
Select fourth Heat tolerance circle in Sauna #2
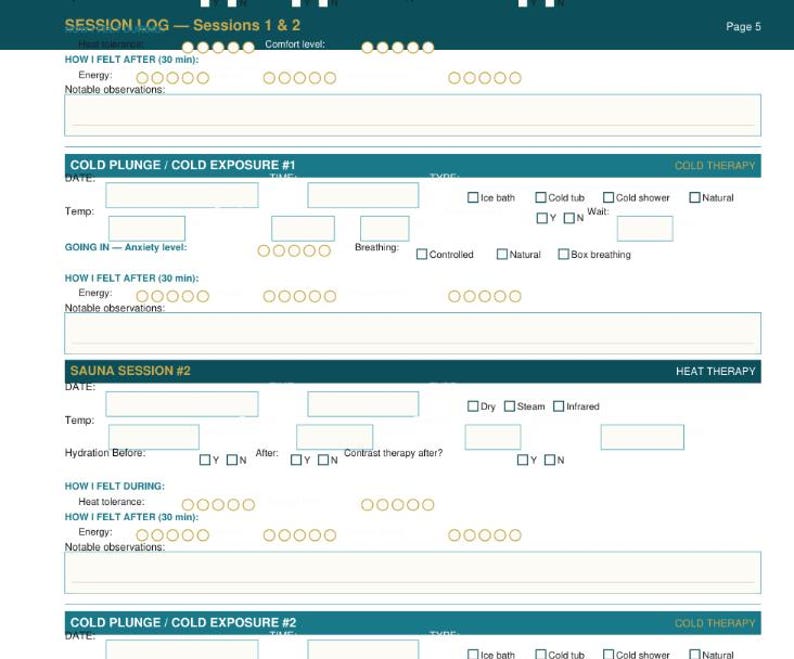233,505
